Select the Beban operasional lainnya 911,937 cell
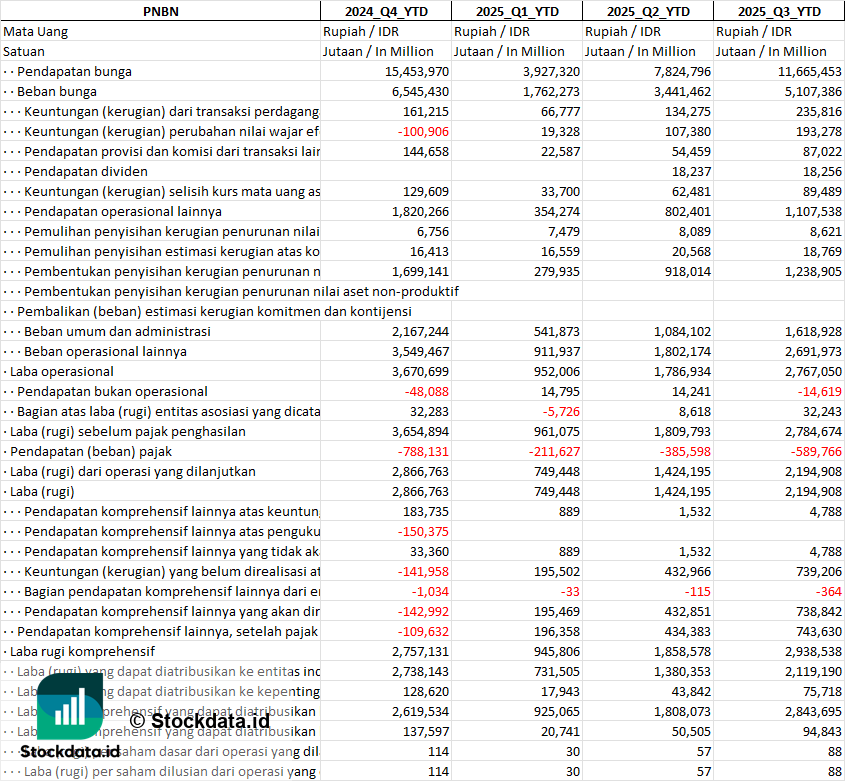 [x=517, y=351]
